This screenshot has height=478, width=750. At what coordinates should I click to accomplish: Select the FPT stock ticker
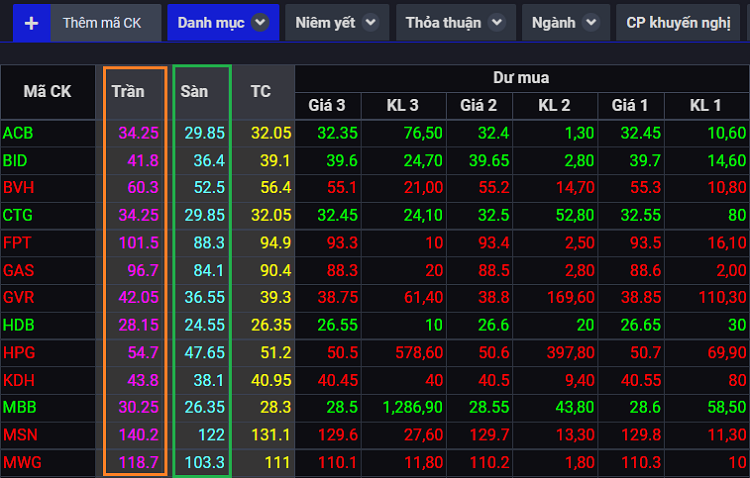[17, 243]
